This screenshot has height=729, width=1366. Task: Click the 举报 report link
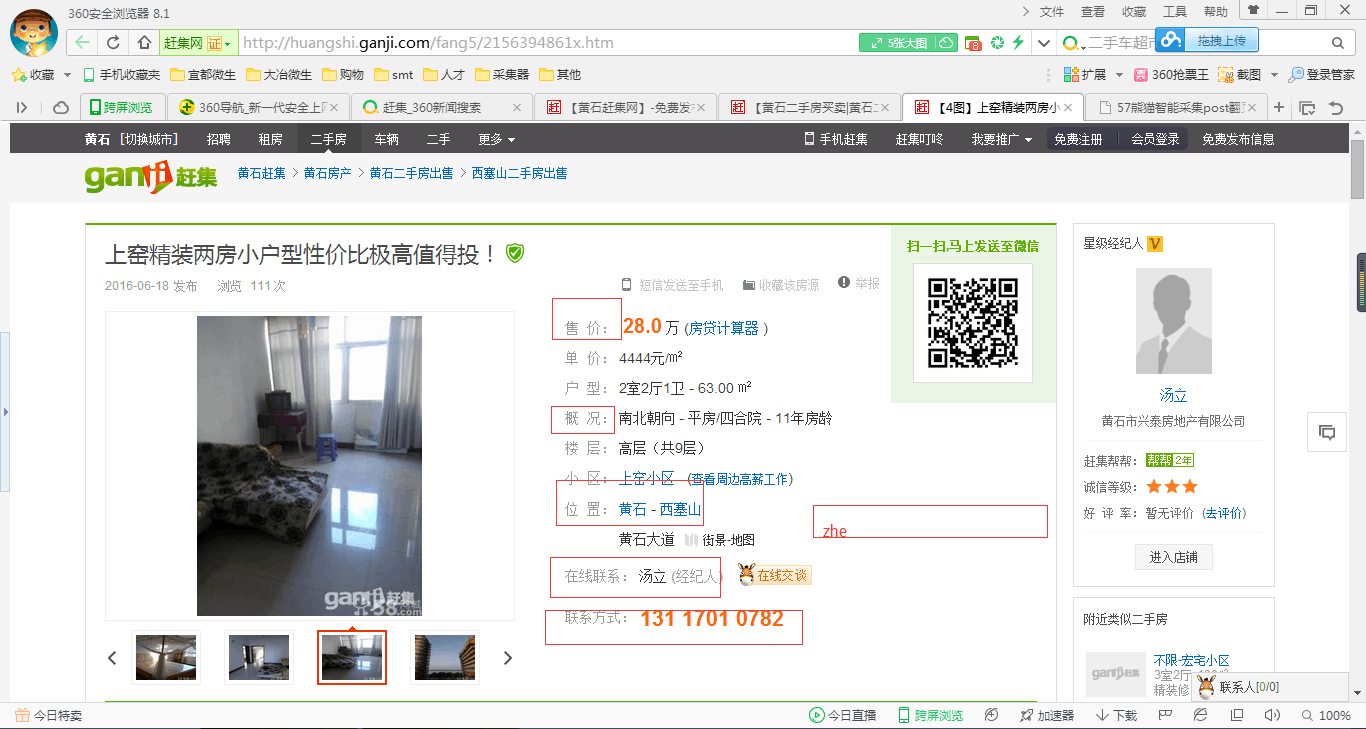point(859,284)
